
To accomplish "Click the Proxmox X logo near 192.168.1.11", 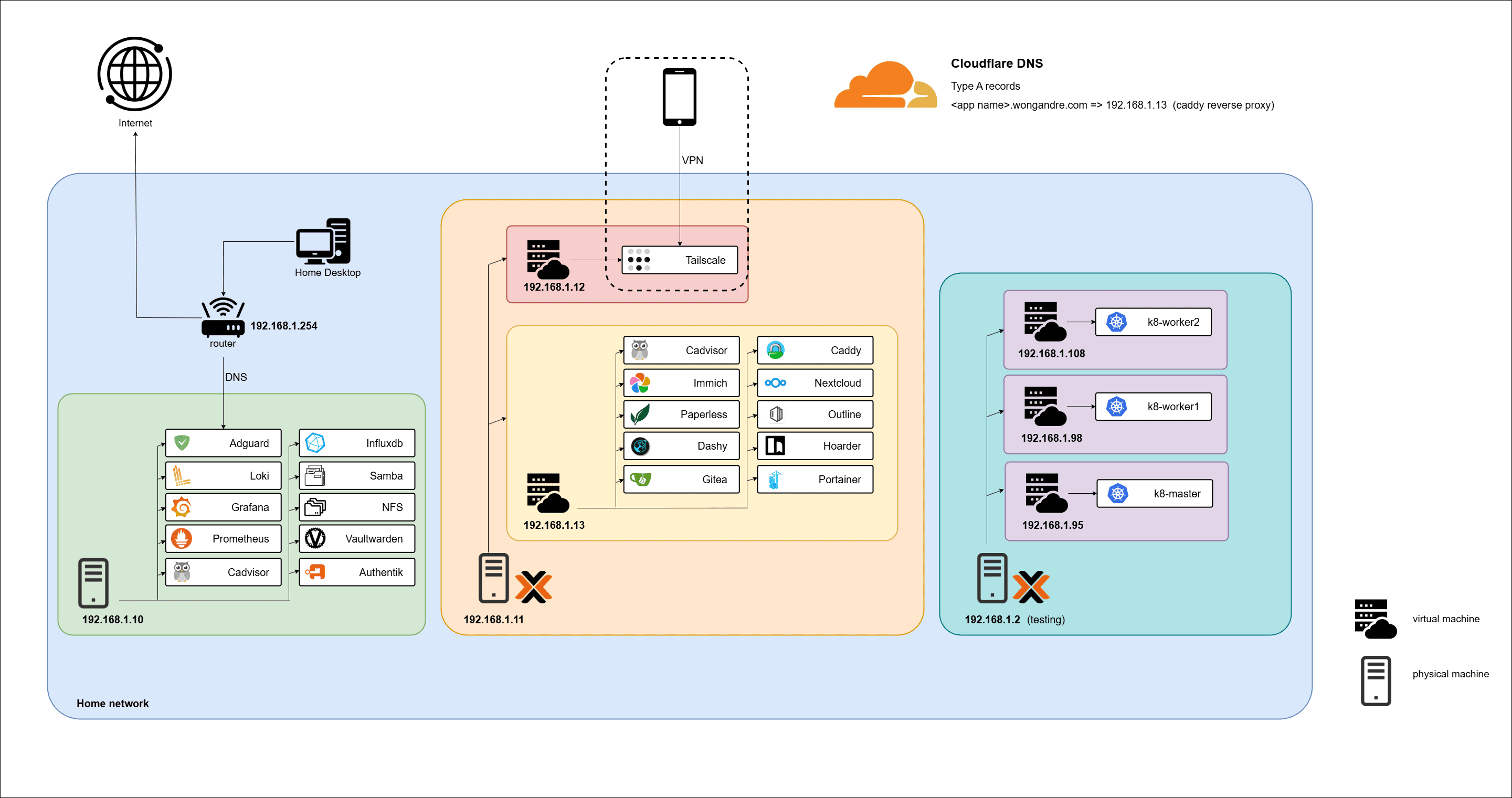I will [533, 587].
